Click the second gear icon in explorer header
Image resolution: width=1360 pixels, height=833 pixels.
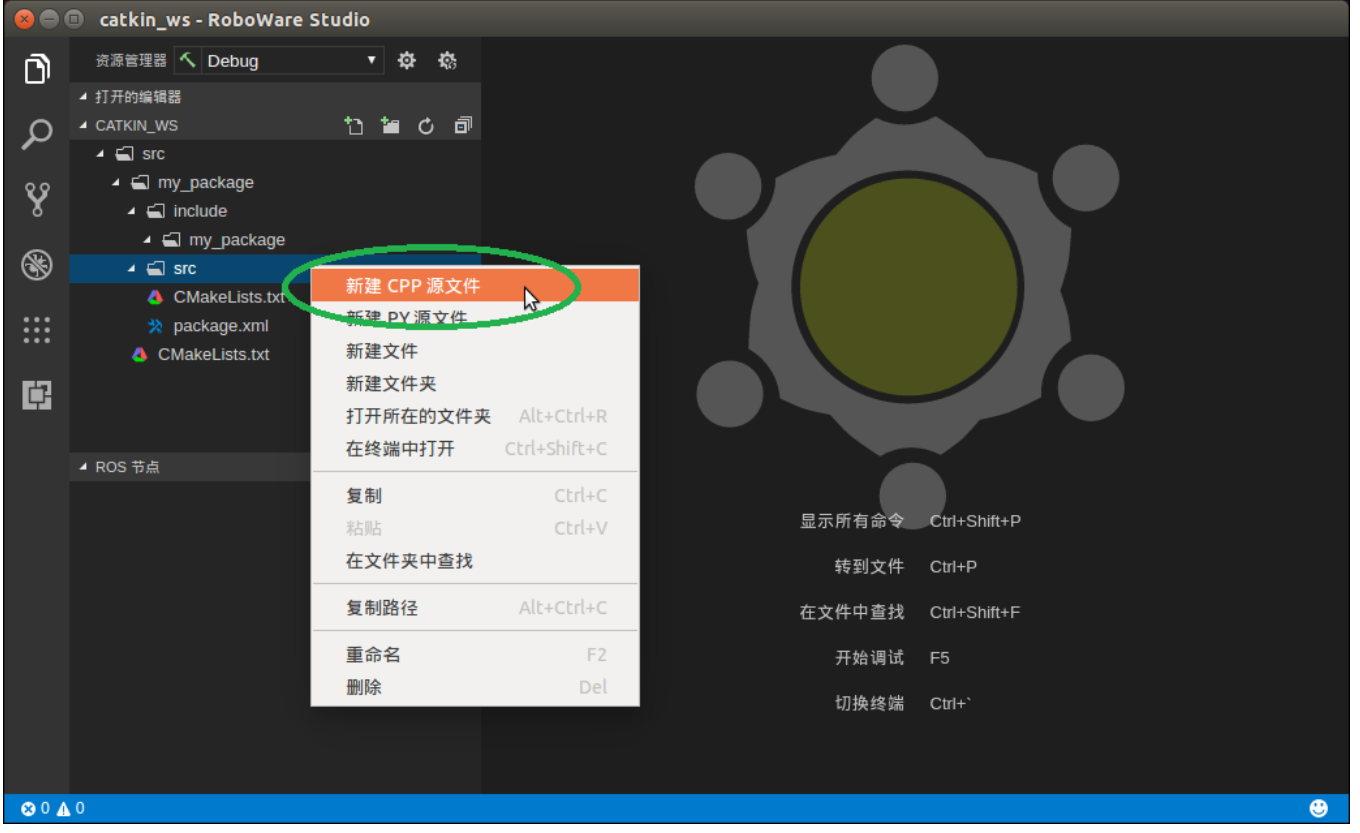[x=447, y=61]
